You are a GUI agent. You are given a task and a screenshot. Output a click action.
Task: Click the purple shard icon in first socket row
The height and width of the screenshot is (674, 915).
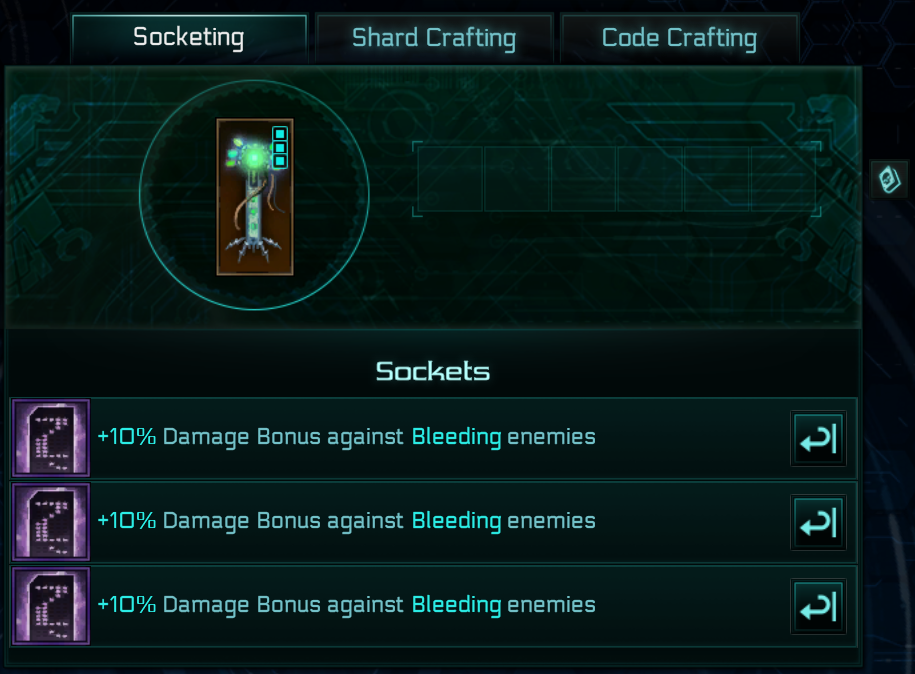(51, 438)
